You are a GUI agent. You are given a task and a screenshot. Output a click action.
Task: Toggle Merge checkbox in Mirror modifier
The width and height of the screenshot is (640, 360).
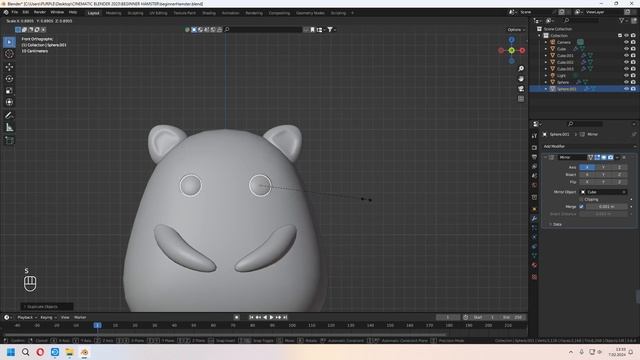(582, 207)
